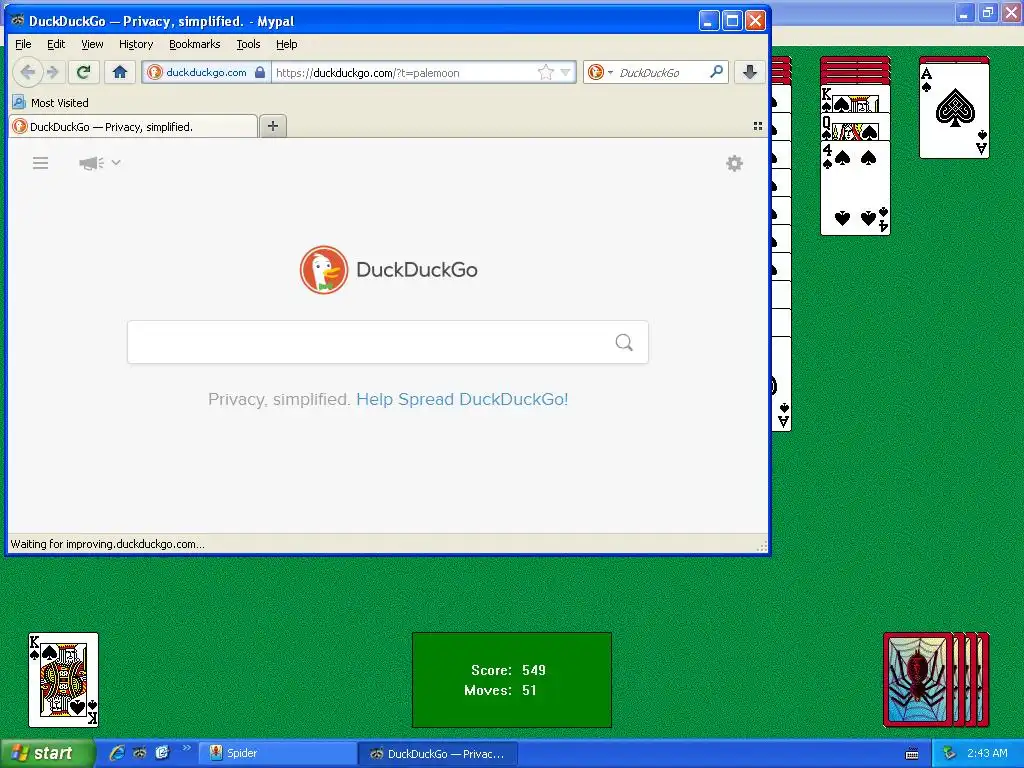
Task: Select the Queen of spades card in Spider
Action: tap(855, 127)
